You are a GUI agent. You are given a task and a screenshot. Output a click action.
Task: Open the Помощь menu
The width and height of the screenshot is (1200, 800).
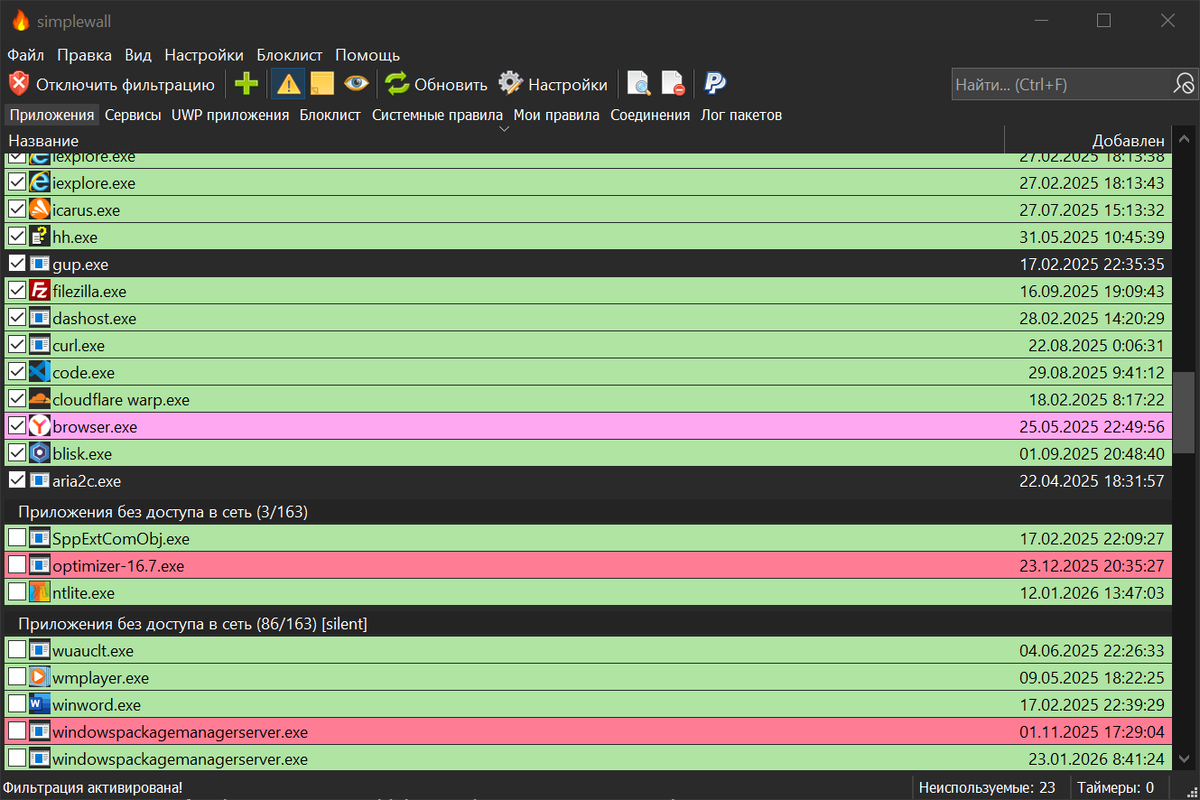(367, 55)
